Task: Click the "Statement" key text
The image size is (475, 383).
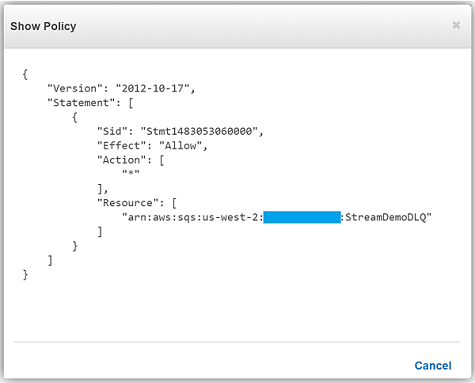Action: point(81,103)
